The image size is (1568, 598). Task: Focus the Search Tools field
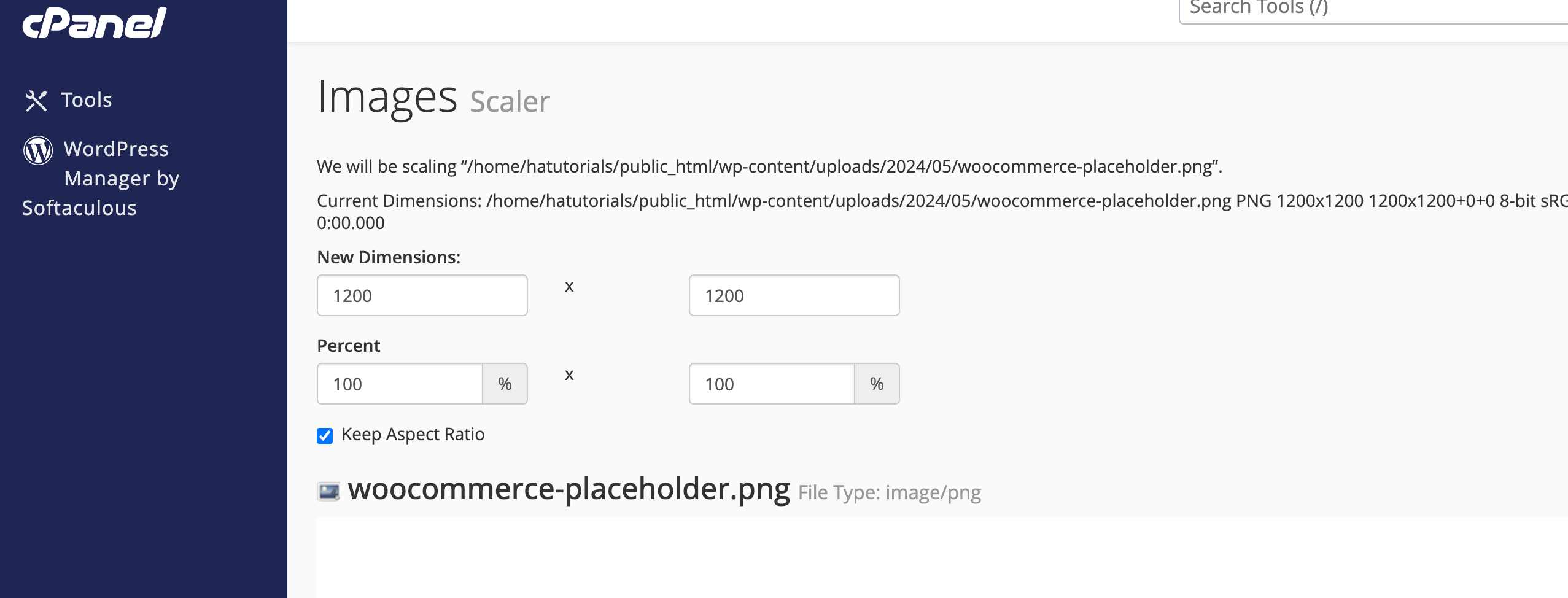pos(1373,10)
